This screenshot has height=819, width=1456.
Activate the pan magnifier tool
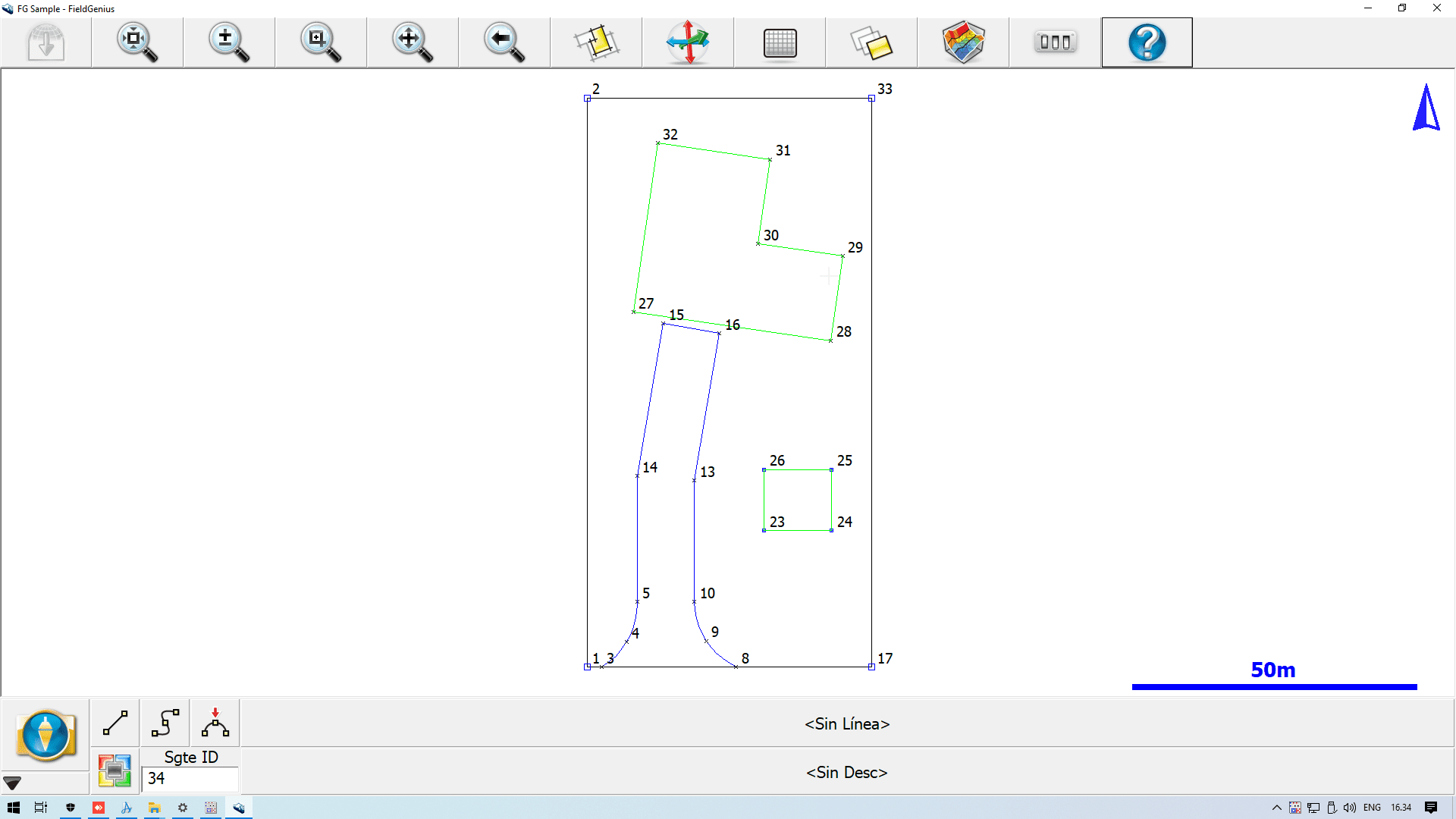412,42
